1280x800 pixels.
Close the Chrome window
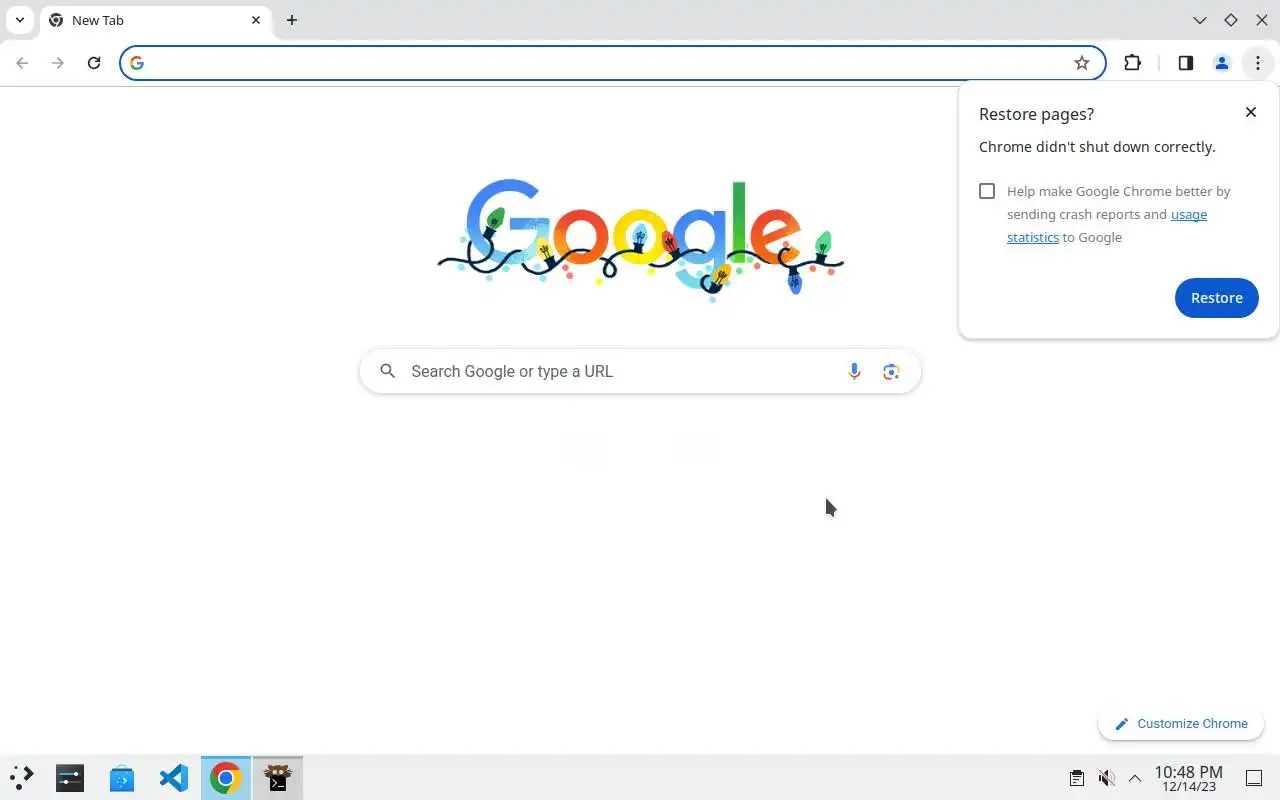pos(1261,20)
